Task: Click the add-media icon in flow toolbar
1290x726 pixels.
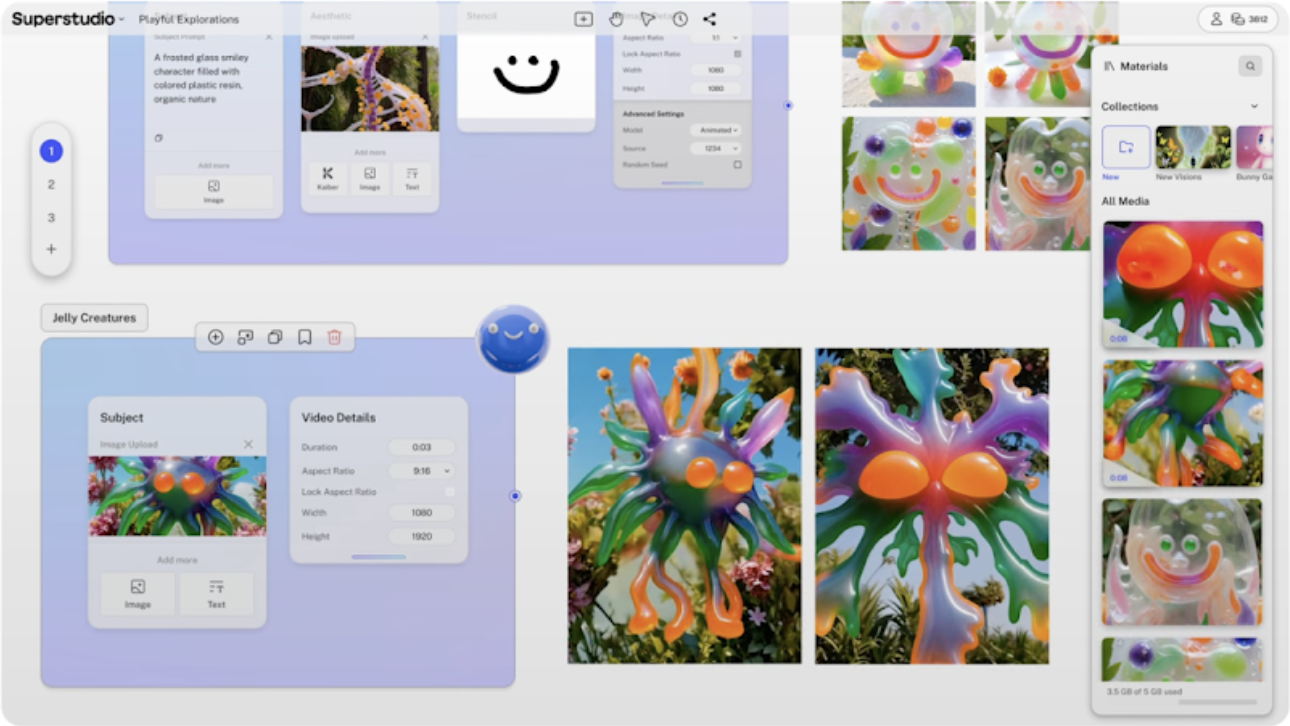Action: pyautogui.click(x=245, y=337)
